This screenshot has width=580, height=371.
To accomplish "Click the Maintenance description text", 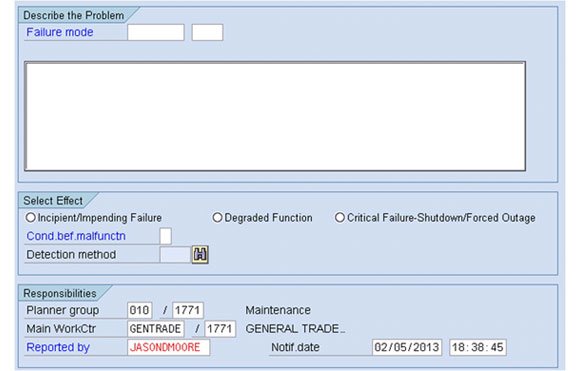I will pyautogui.click(x=278, y=310).
